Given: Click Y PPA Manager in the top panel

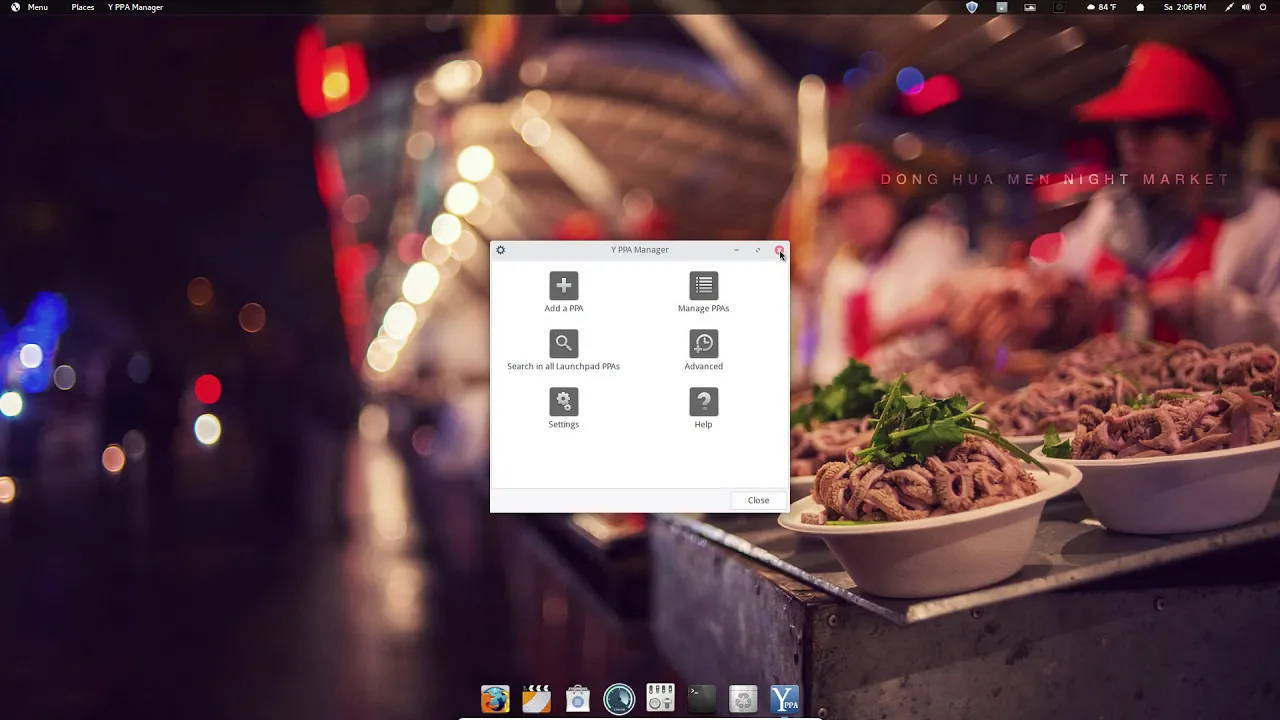Looking at the screenshot, I should click(135, 7).
